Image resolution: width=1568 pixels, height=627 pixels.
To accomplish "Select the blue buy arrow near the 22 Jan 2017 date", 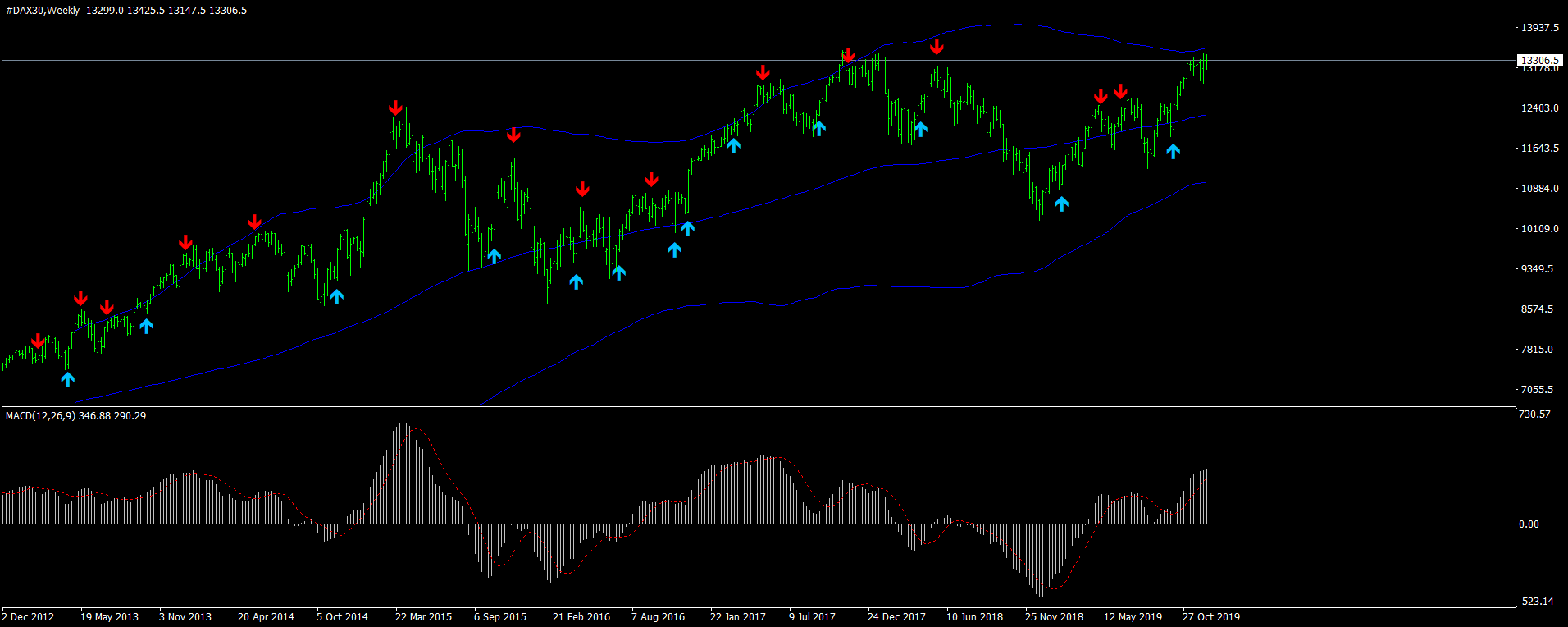I will (x=733, y=145).
